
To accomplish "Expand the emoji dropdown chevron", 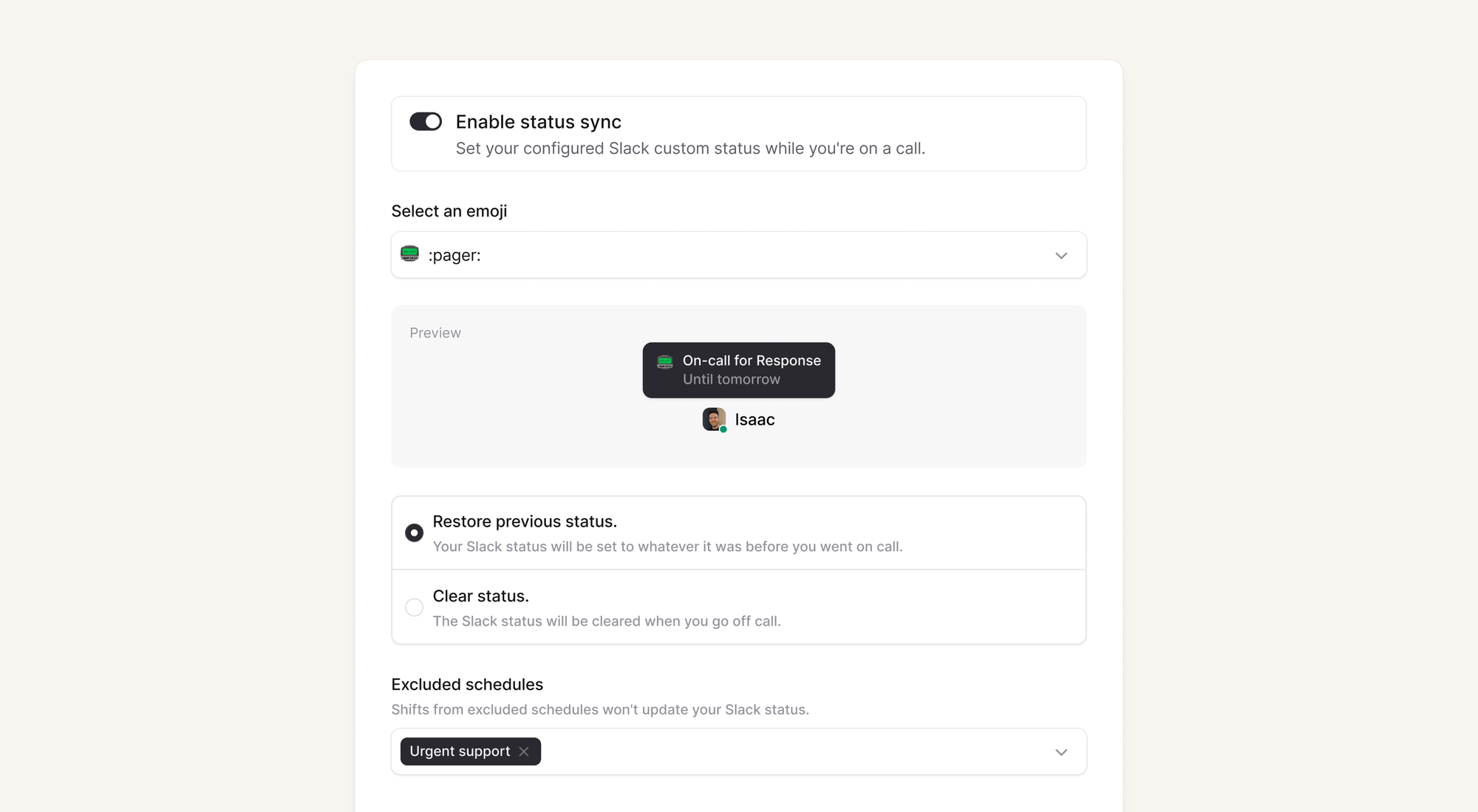I will [x=1061, y=256].
